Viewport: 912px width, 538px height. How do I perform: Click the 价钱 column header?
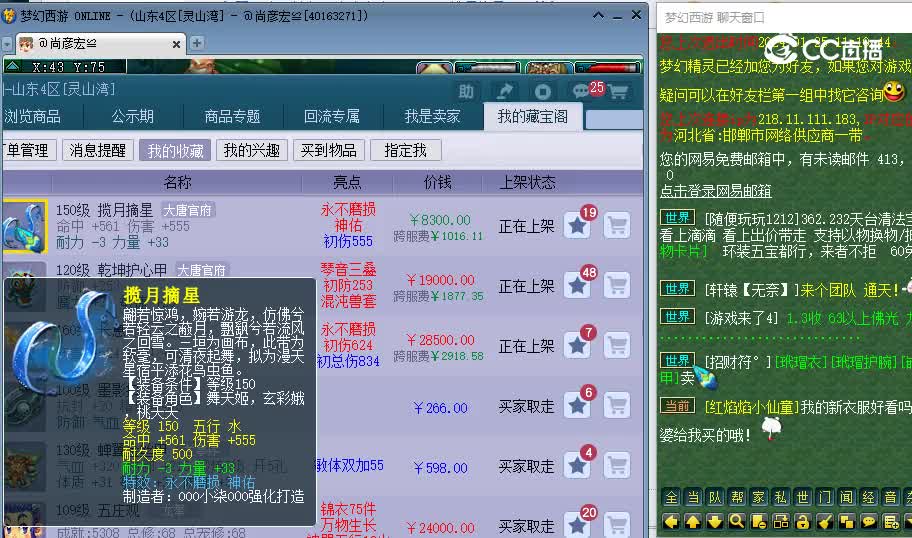(x=437, y=183)
